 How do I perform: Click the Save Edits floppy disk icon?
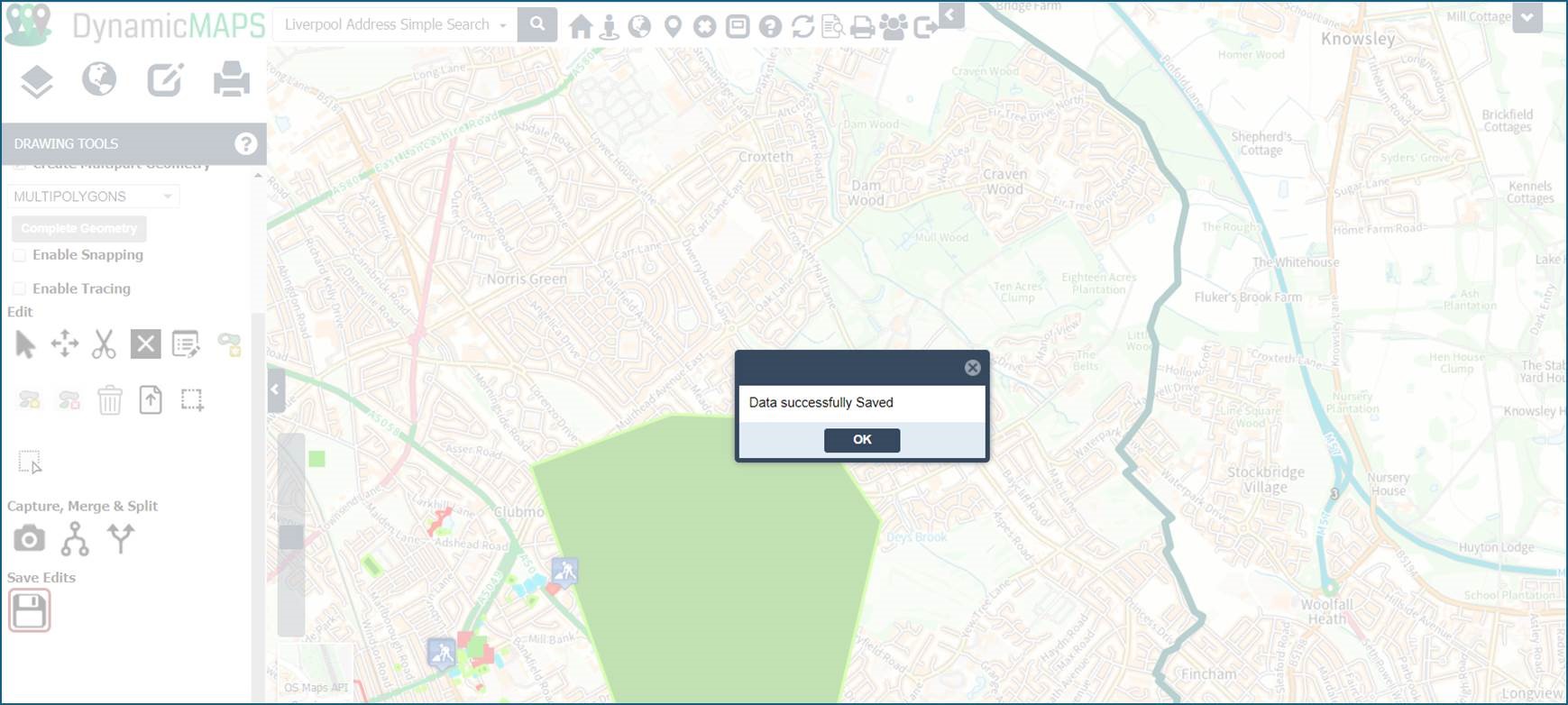click(x=30, y=611)
